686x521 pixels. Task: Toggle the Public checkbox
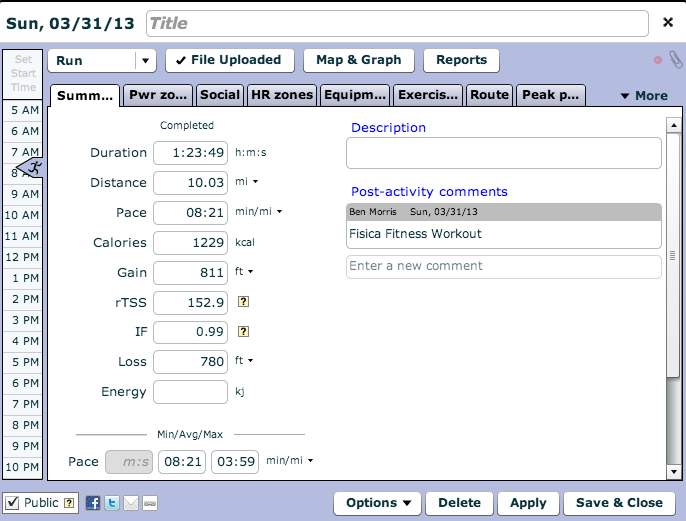(12, 503)
